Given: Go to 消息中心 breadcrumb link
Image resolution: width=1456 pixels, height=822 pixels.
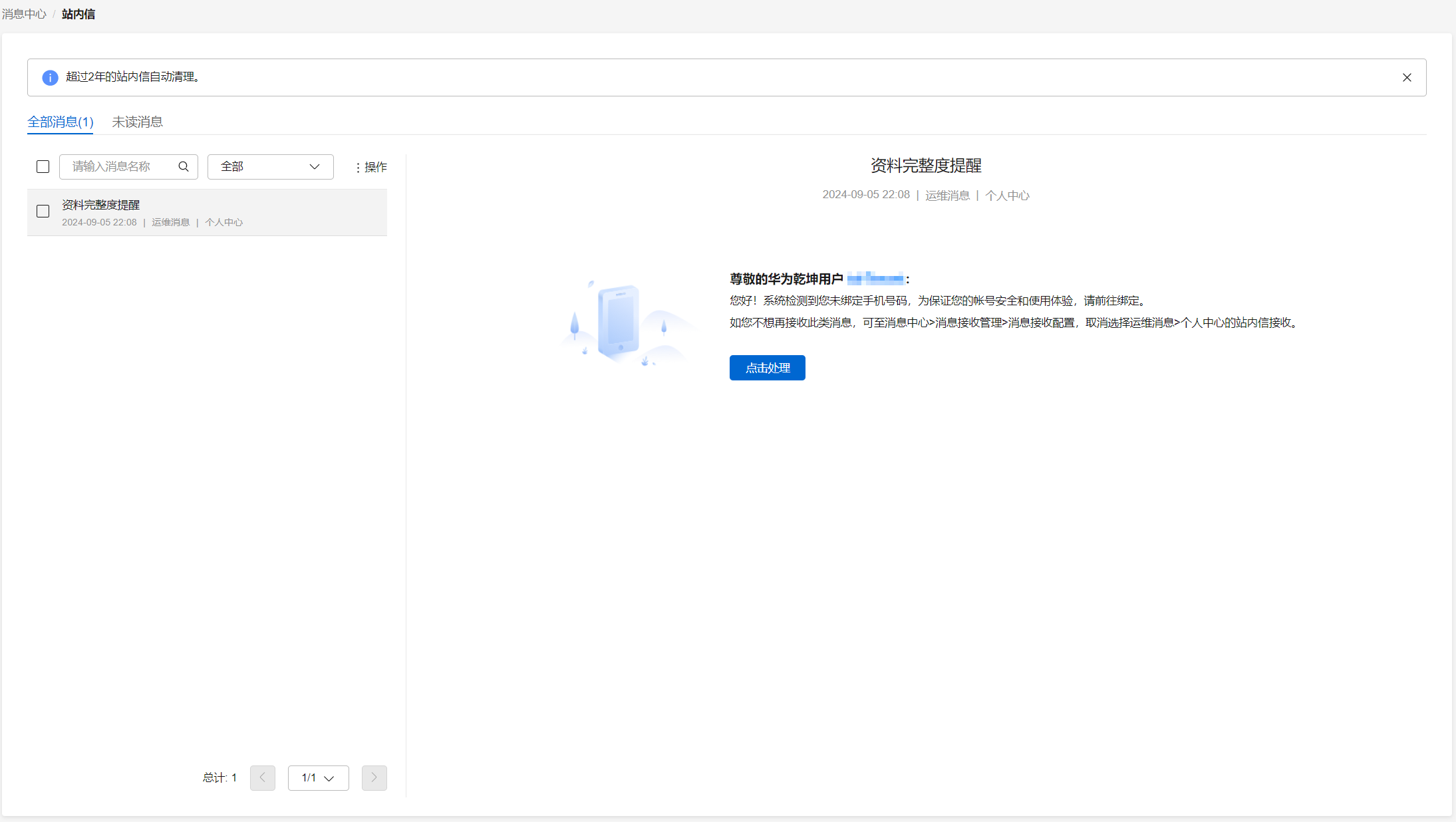Looking at the screenshot, I should click(x=24, y=14).
